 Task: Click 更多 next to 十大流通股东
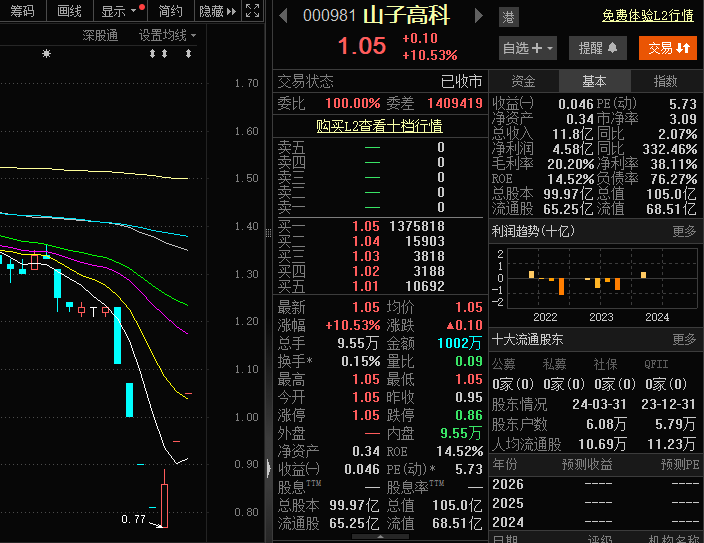(684, 340)
